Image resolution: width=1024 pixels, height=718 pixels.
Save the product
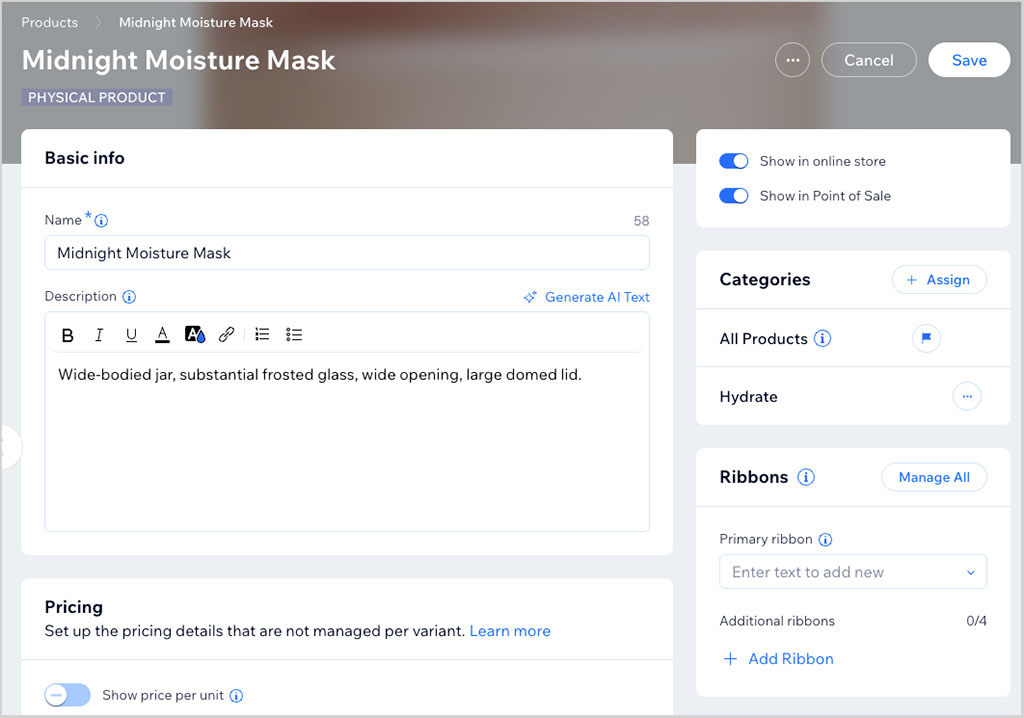[x=969, y=60]
